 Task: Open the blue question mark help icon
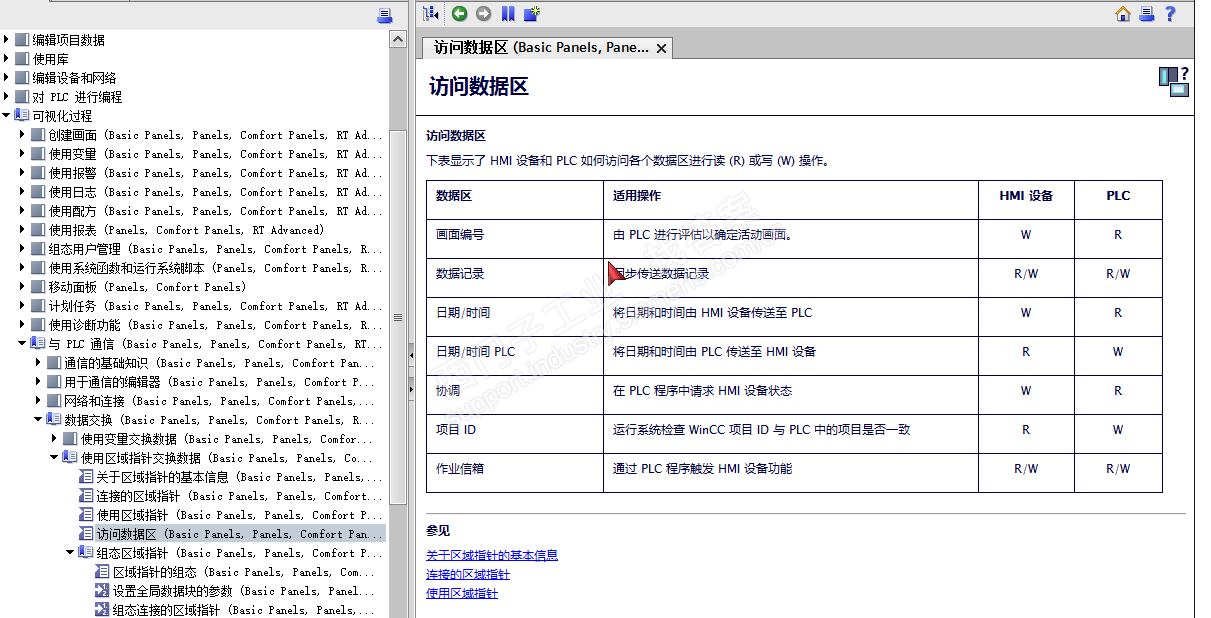pyautogui.click(x=1170, y=13)
